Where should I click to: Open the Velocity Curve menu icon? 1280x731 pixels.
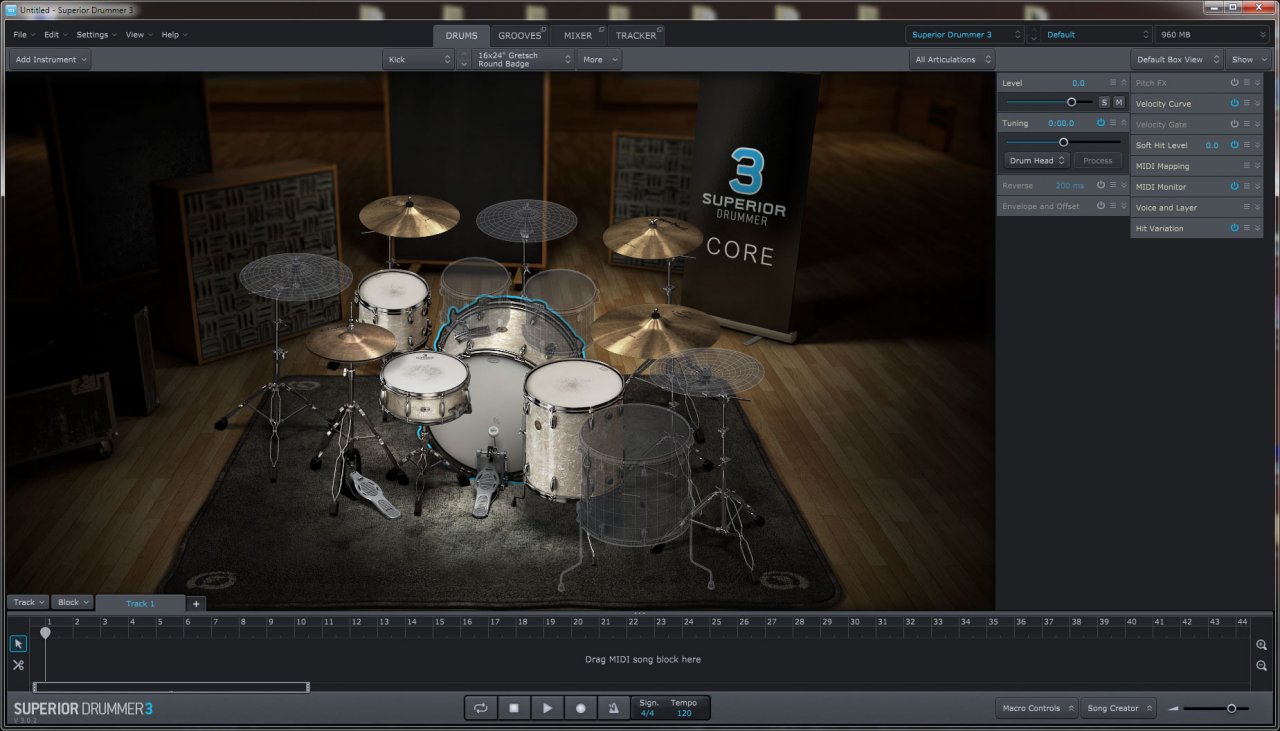[x=1247, y=103]
